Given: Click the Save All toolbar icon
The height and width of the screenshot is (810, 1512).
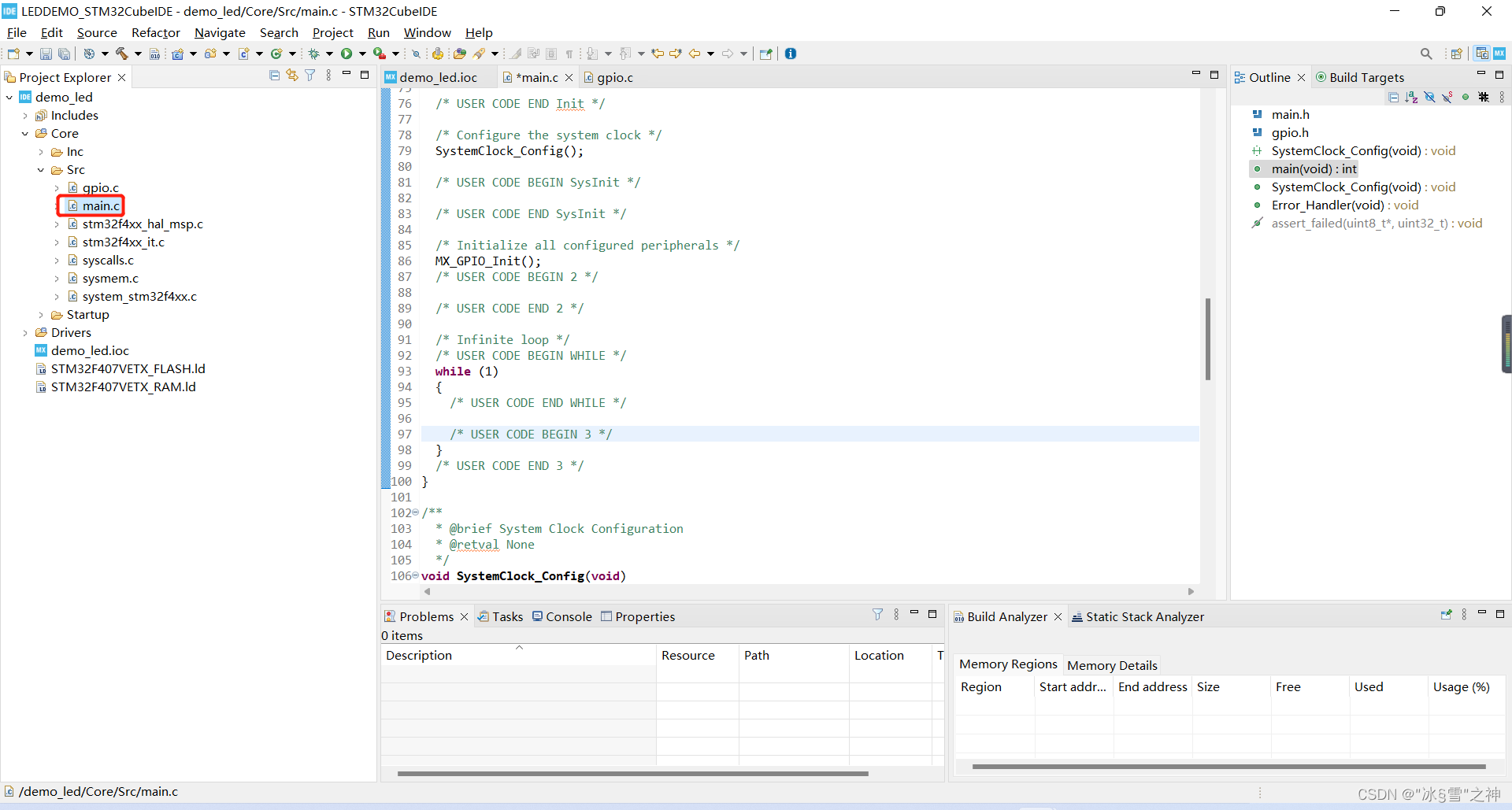Looking at the screenshot, I should coord(64,54).
